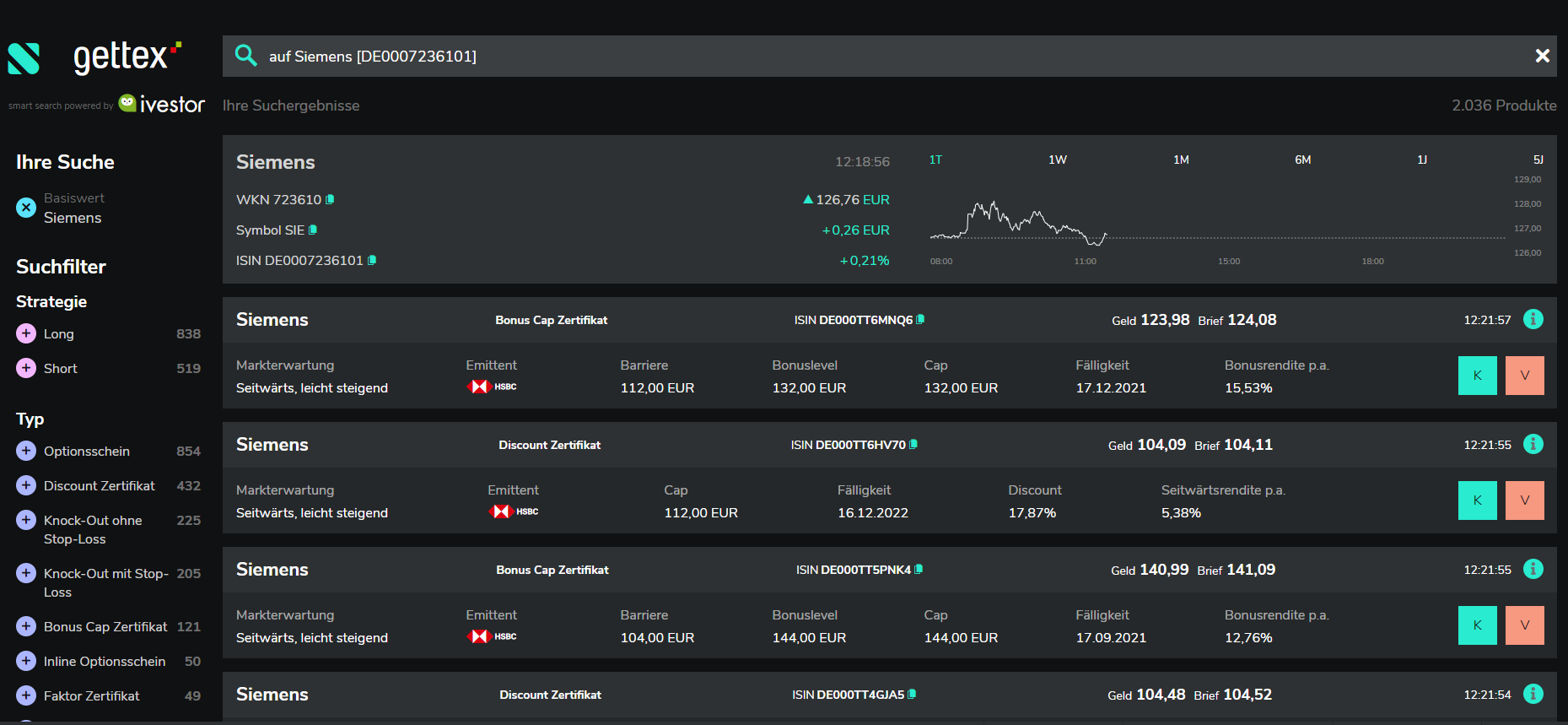1568x725 pixels.
Task: Click V sell button for DE000TT6HV70
Action: click(x=1524, y=500)
